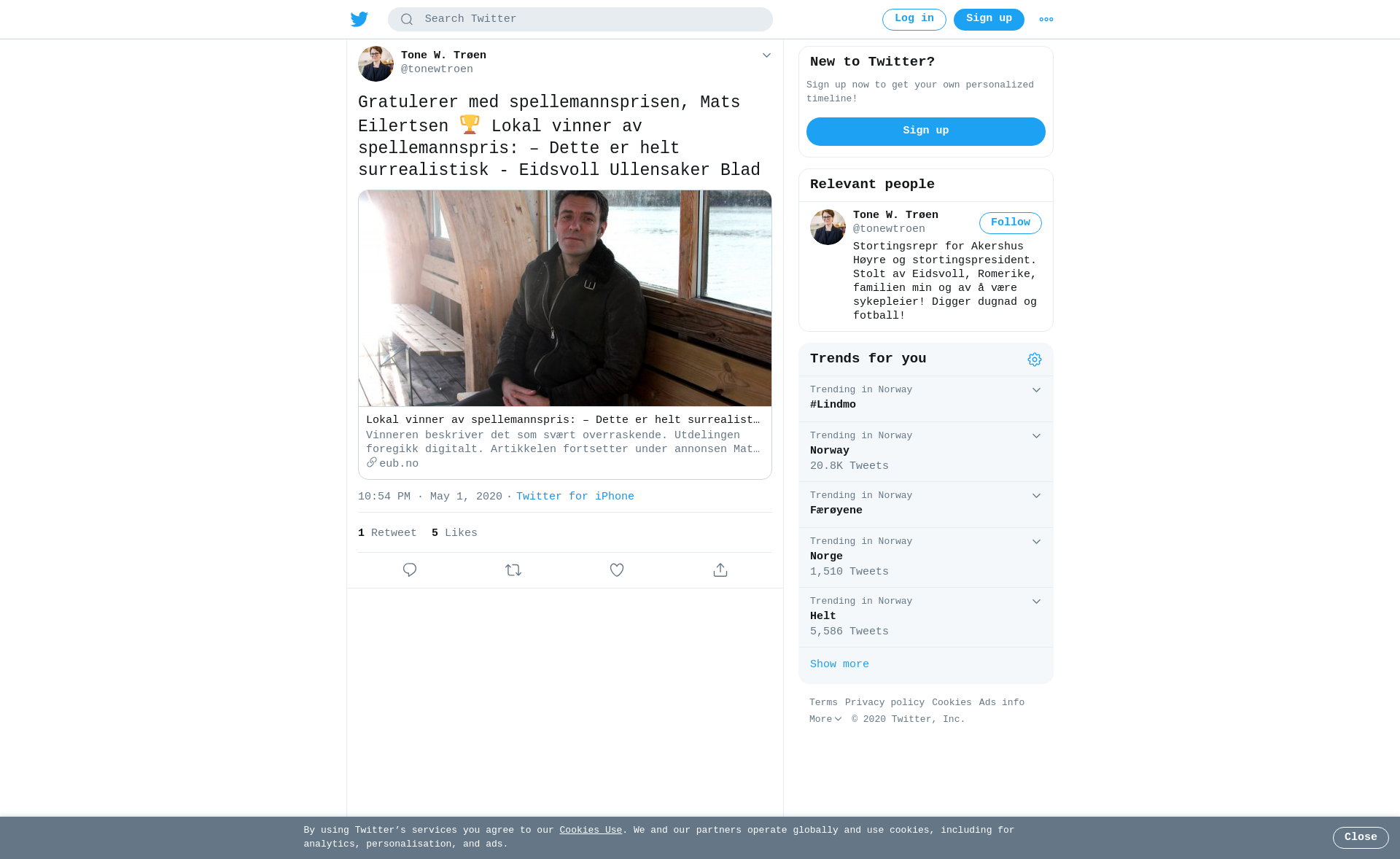Close the cookies notice banner

pyautogui.click(x=1361, y=838)
